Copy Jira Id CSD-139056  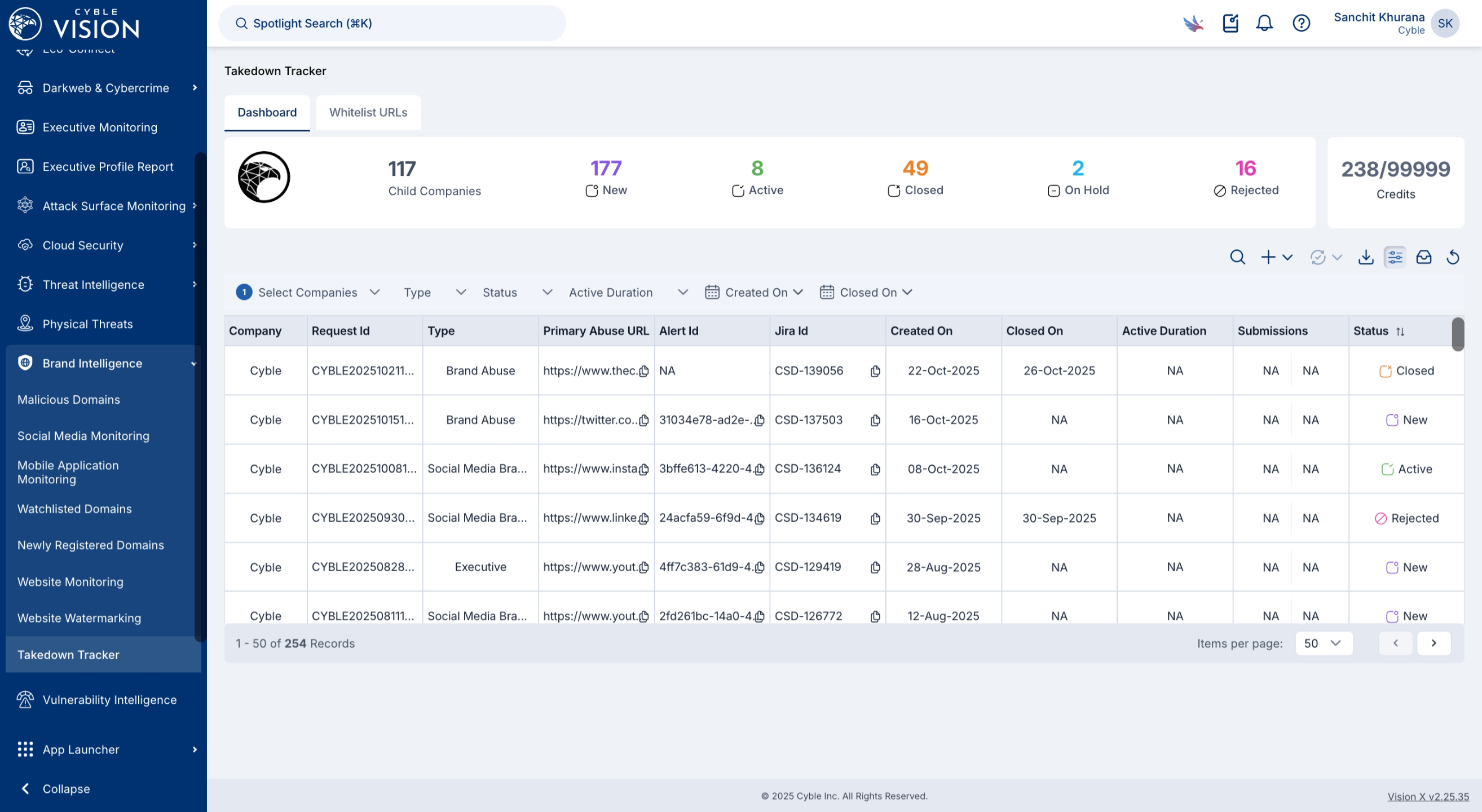(x=875, y=371)
